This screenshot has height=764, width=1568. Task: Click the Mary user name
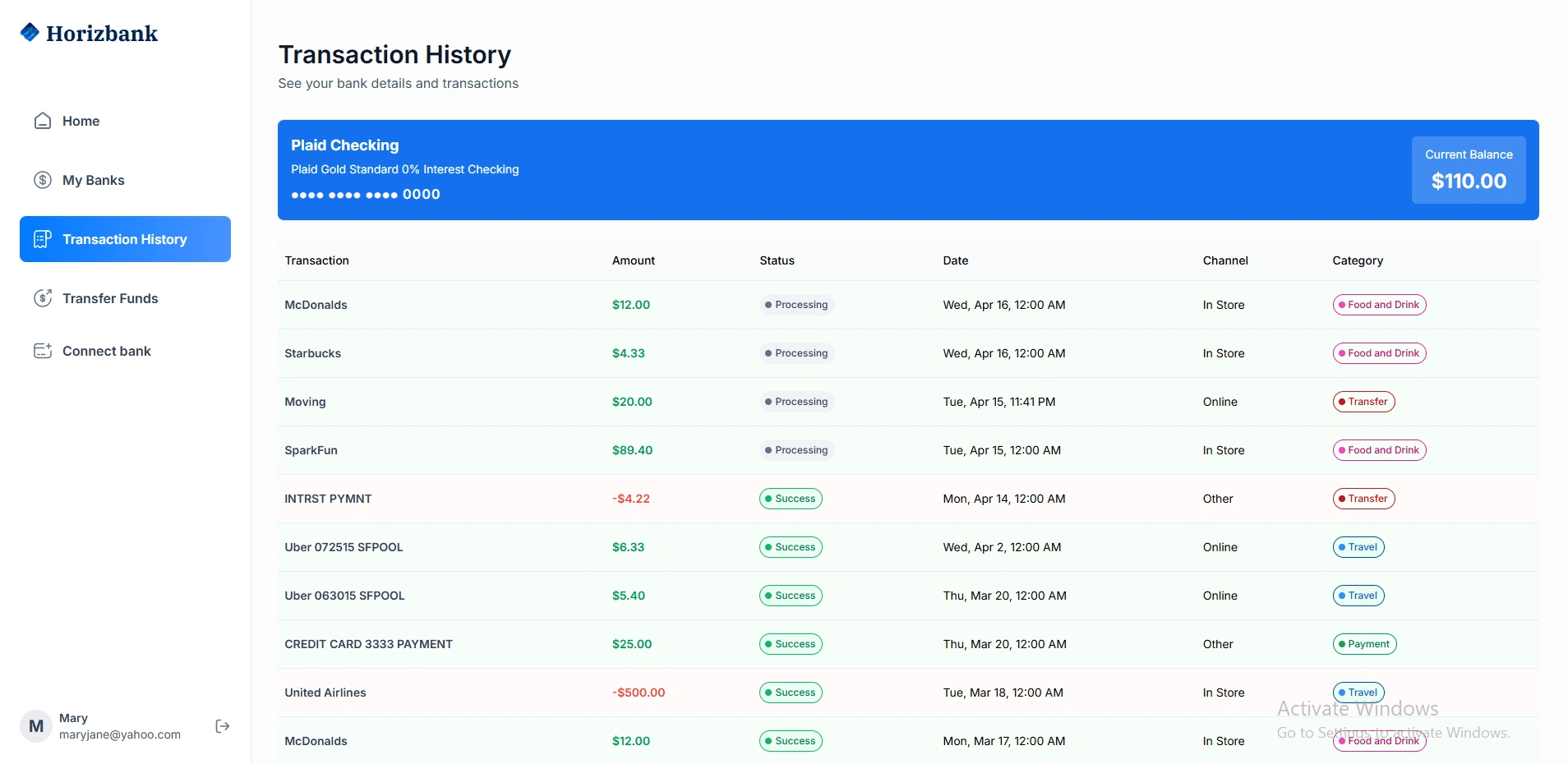[73, 718]
